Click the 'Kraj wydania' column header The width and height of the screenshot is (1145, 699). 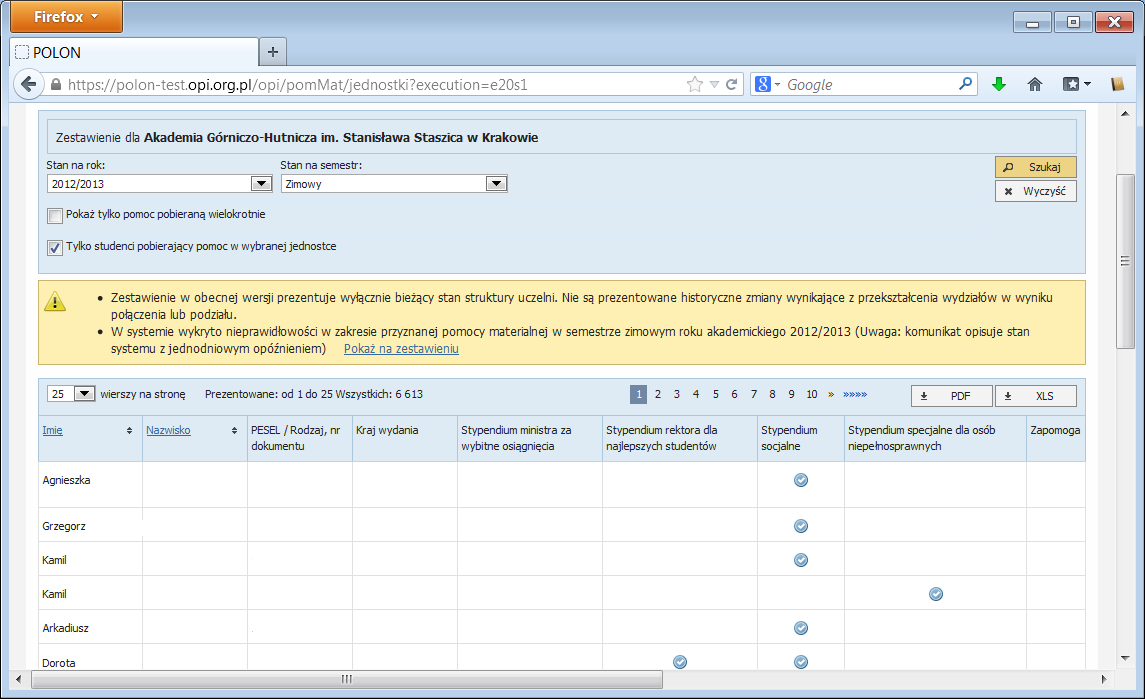click(405, 438)
